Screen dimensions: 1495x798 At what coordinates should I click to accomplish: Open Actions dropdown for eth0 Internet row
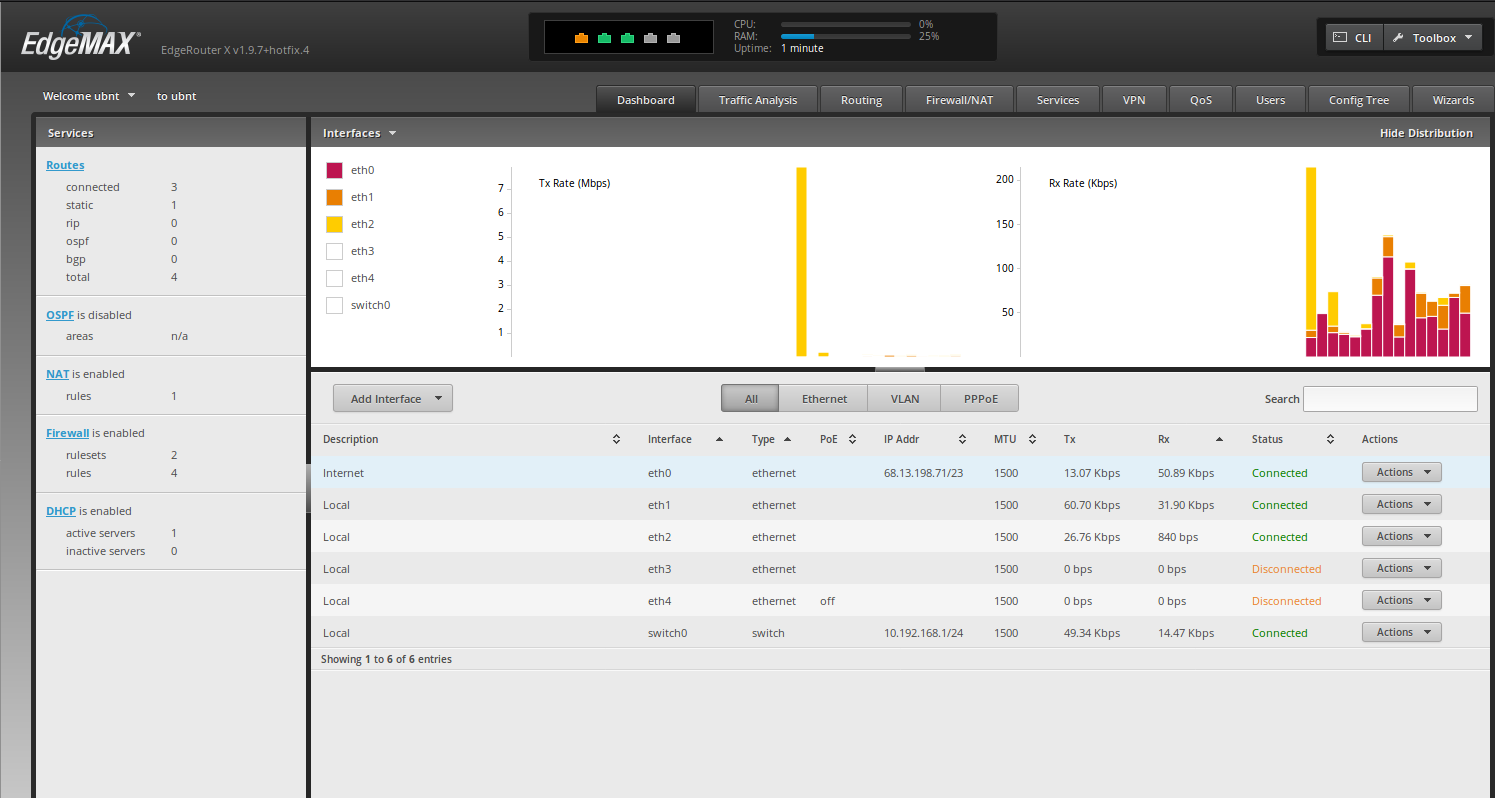1401,473
